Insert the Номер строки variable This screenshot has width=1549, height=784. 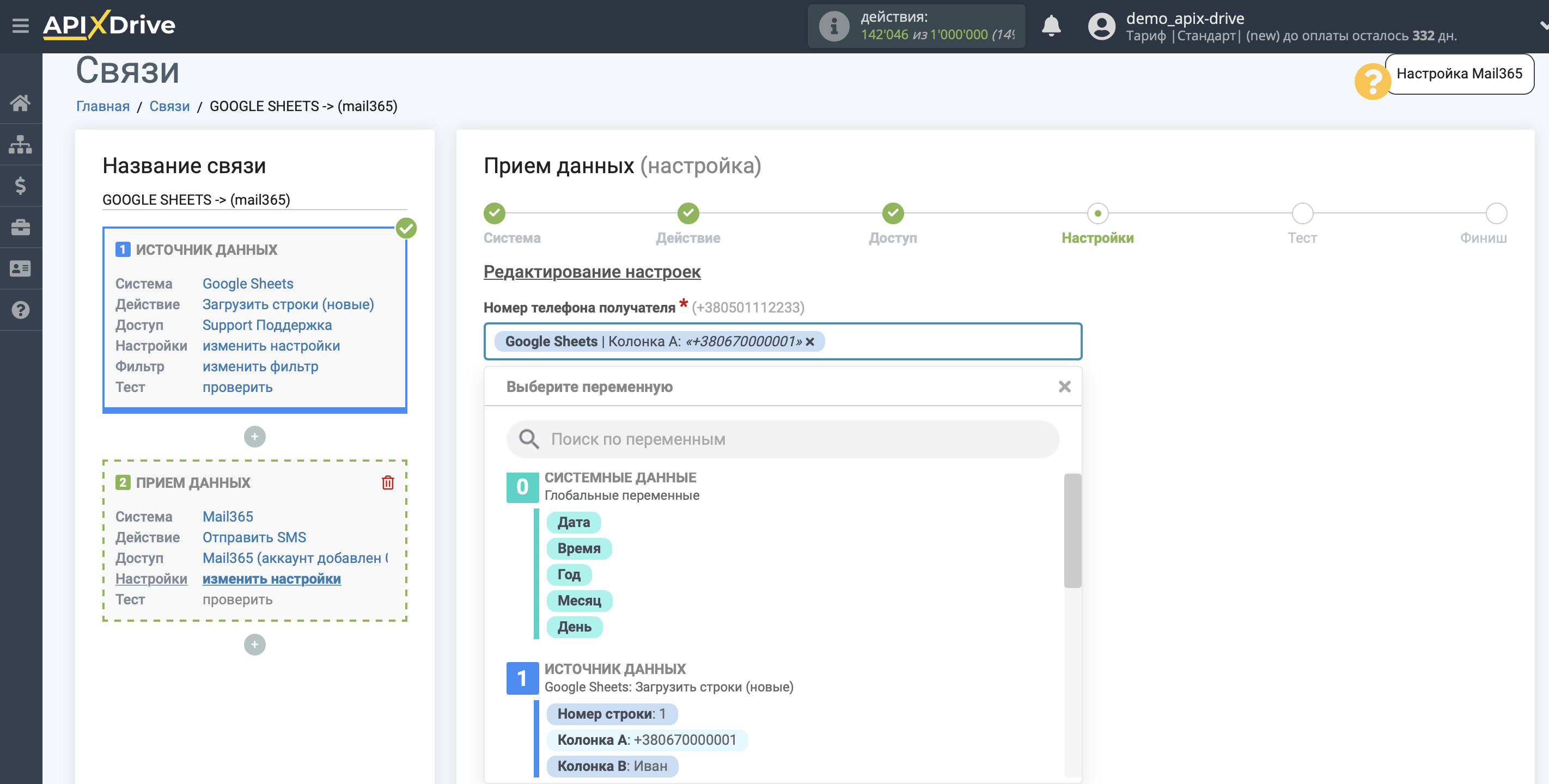click(x=612, y=714)
